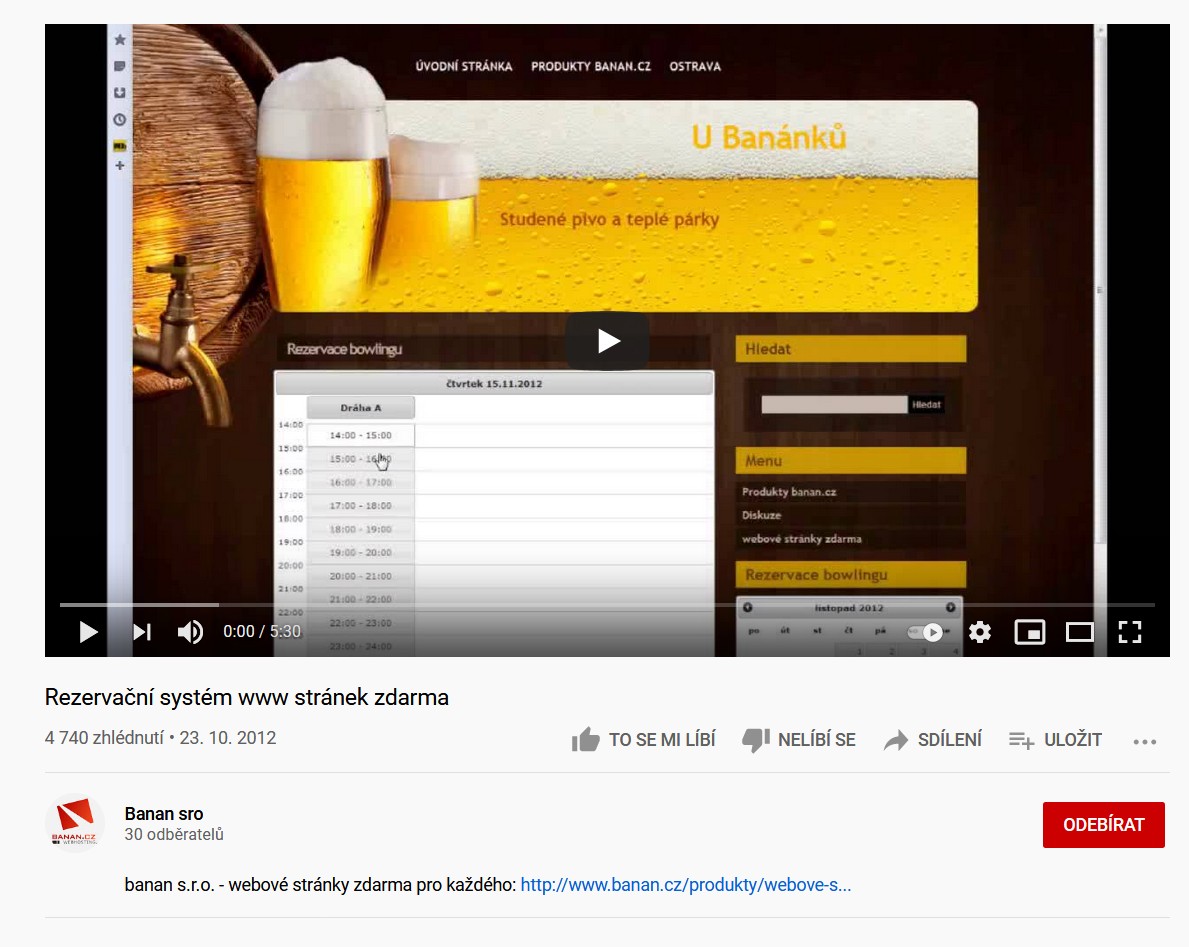Screen dimensions: 1189x947
Task: Select the PRODUKTY BANAN.CZ menu item
Action: pyautogui.click(x=588, y=65)
